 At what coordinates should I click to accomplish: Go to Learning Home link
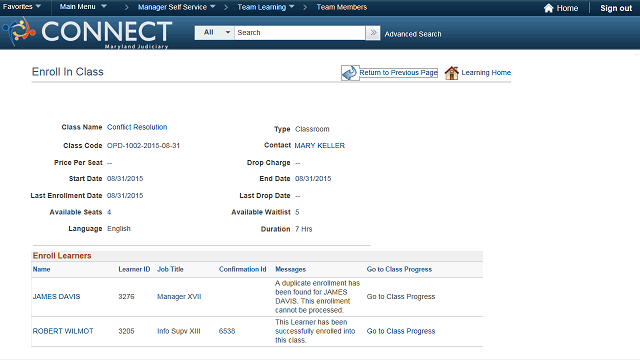pyautogui.click(x=486, y=73)
